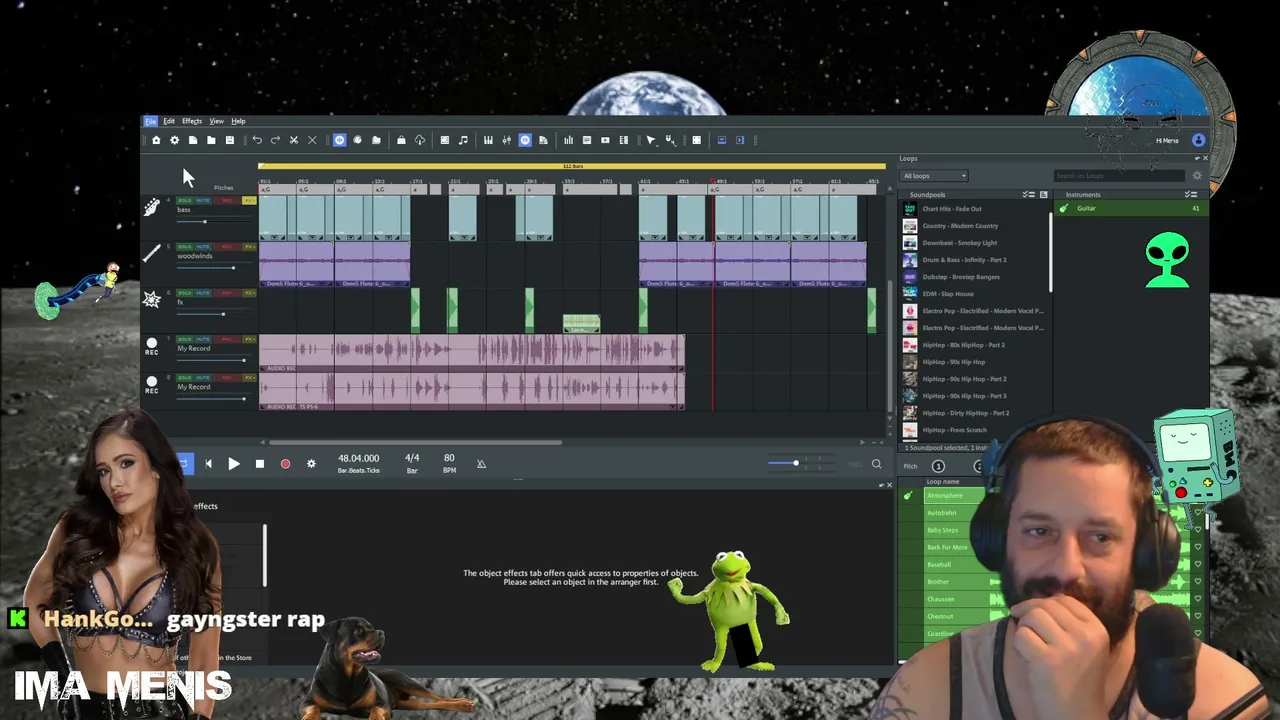Open transport settings gear icon
The image size is (1280, 720).
[x=311, y=464]
